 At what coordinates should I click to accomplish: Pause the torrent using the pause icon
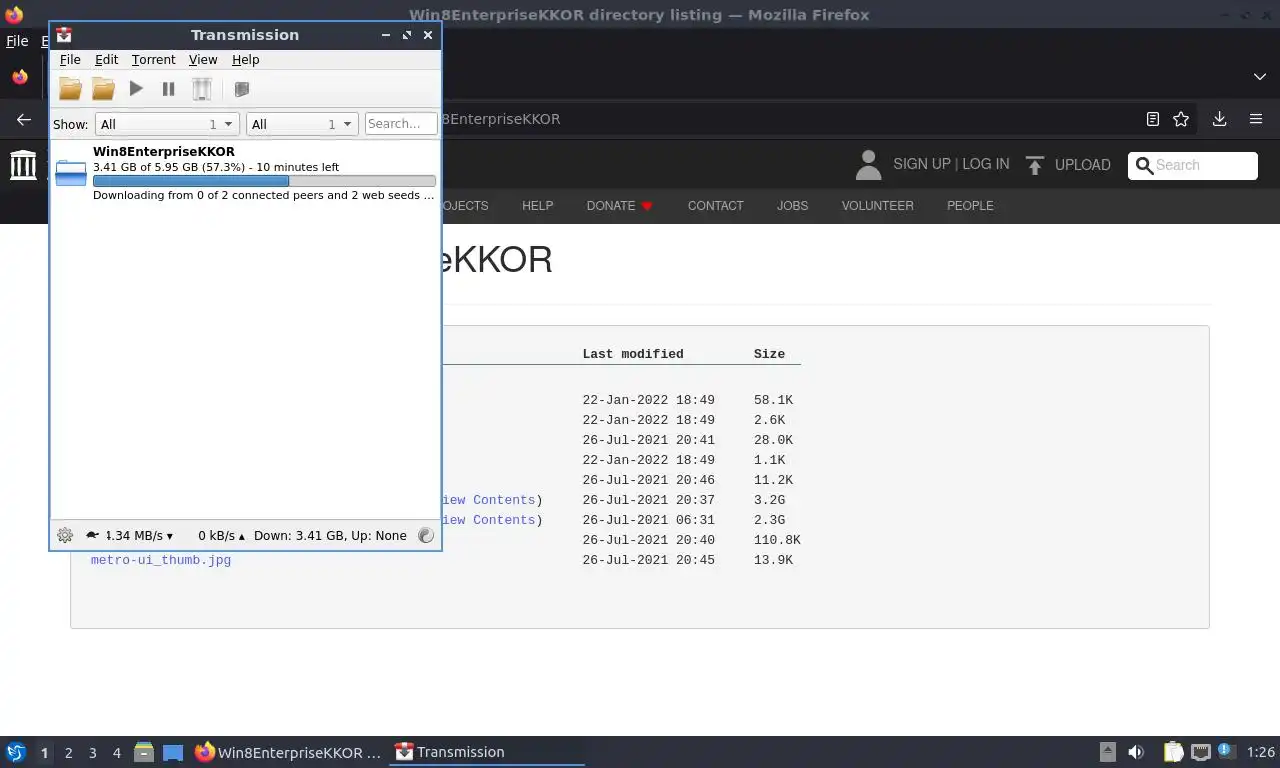coord(168,89)
